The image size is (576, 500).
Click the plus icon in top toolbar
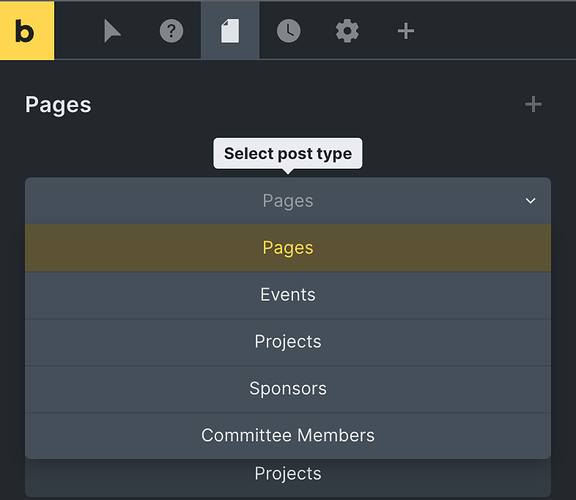pyautogui.click(x=406, y=31)
